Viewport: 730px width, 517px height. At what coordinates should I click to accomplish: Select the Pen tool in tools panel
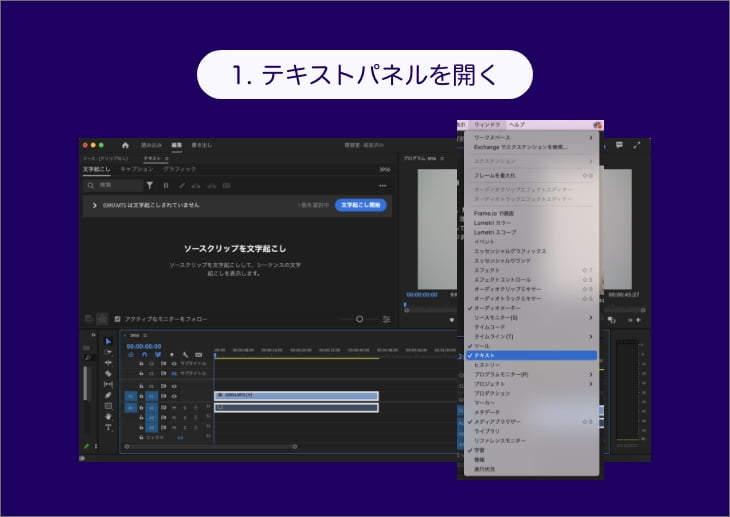(x=108, y=395)
